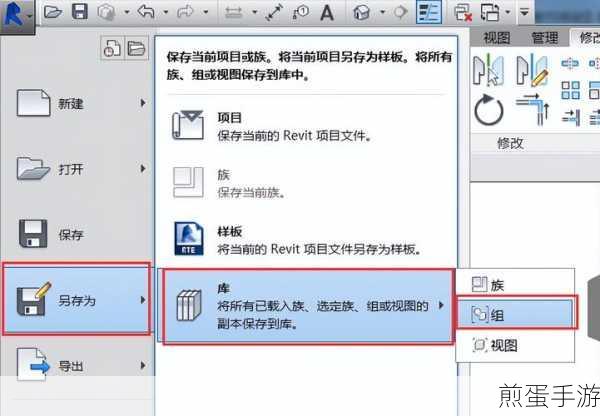
Task: Show Recent Documents icon in application menu
Action: [112, 49]
